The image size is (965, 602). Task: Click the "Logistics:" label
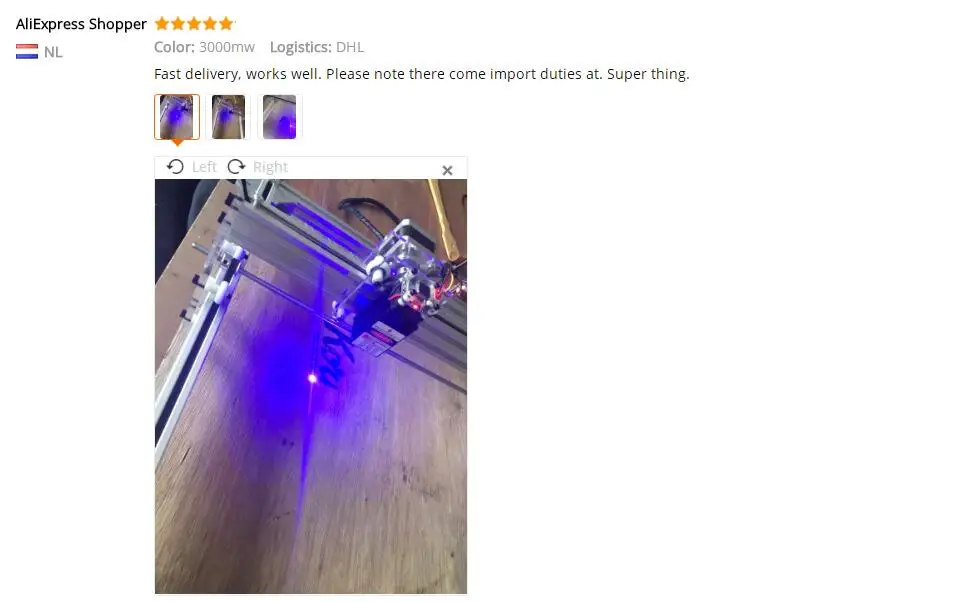click(x=300, y=47)
